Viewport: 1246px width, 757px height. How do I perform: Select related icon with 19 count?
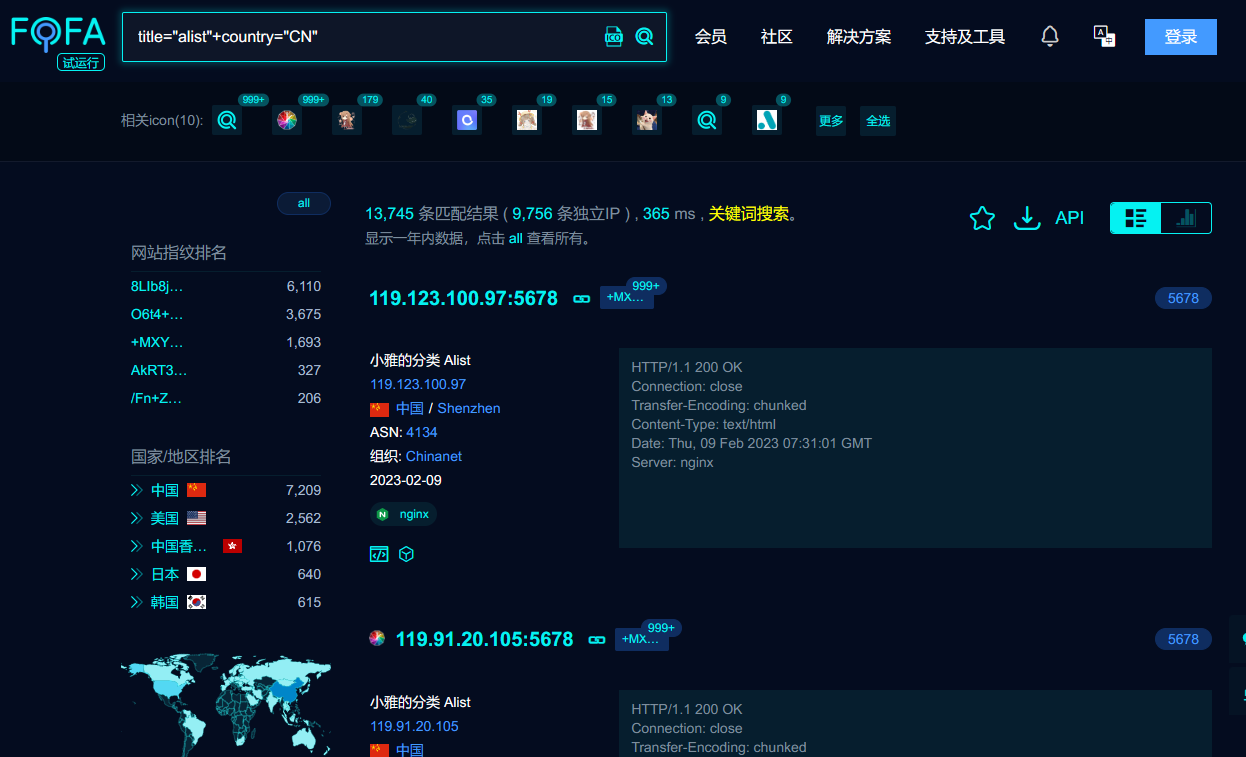pos(527,120)
